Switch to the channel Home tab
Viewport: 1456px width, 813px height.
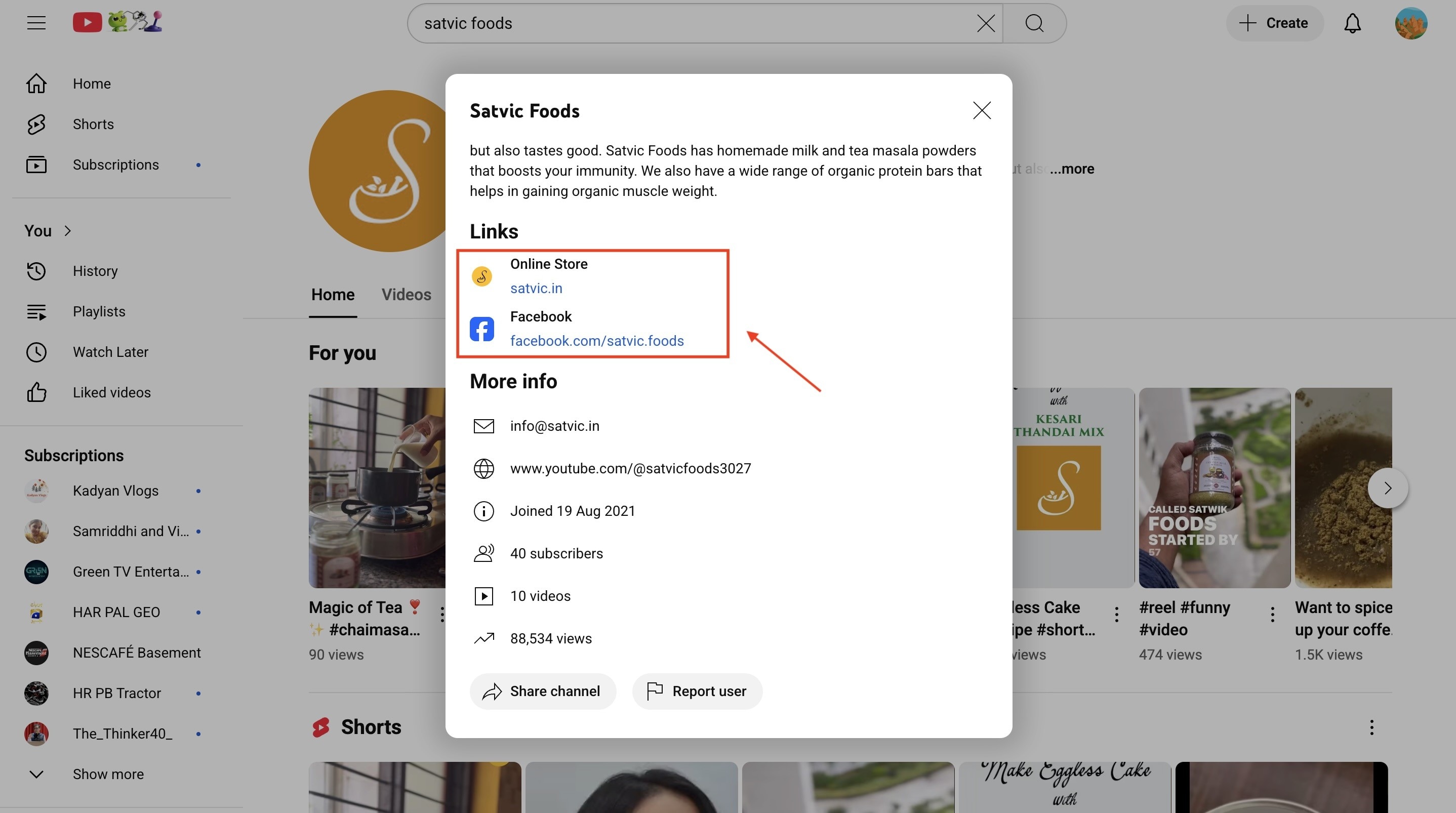[x=333, y=295]
